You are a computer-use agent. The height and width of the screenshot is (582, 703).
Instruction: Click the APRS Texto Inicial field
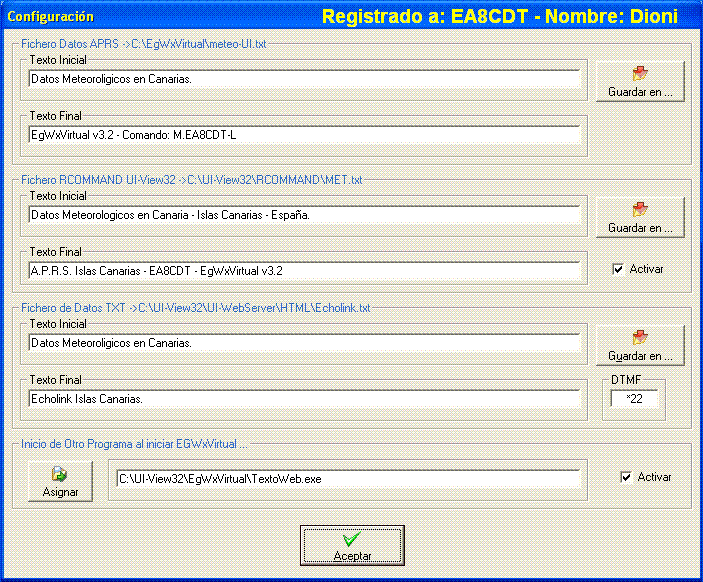pyautogui.click(x=304, y=79)
